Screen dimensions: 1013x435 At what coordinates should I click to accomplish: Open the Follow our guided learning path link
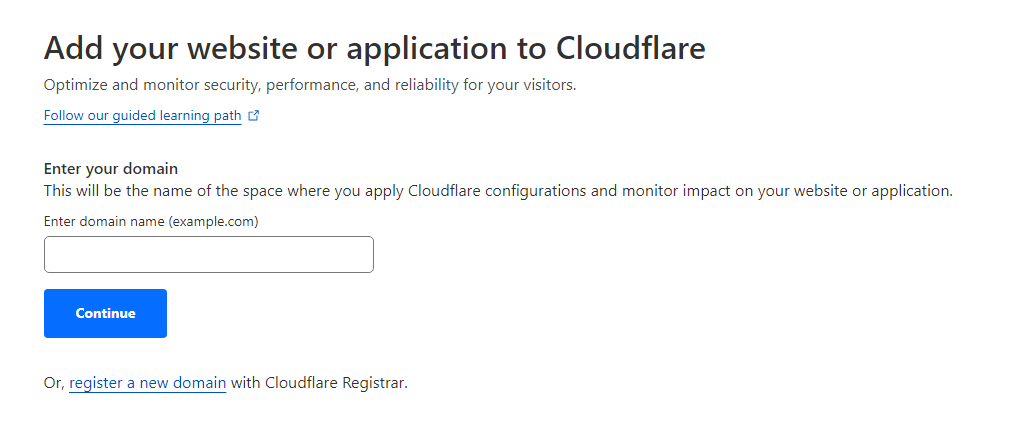point(142,116)
